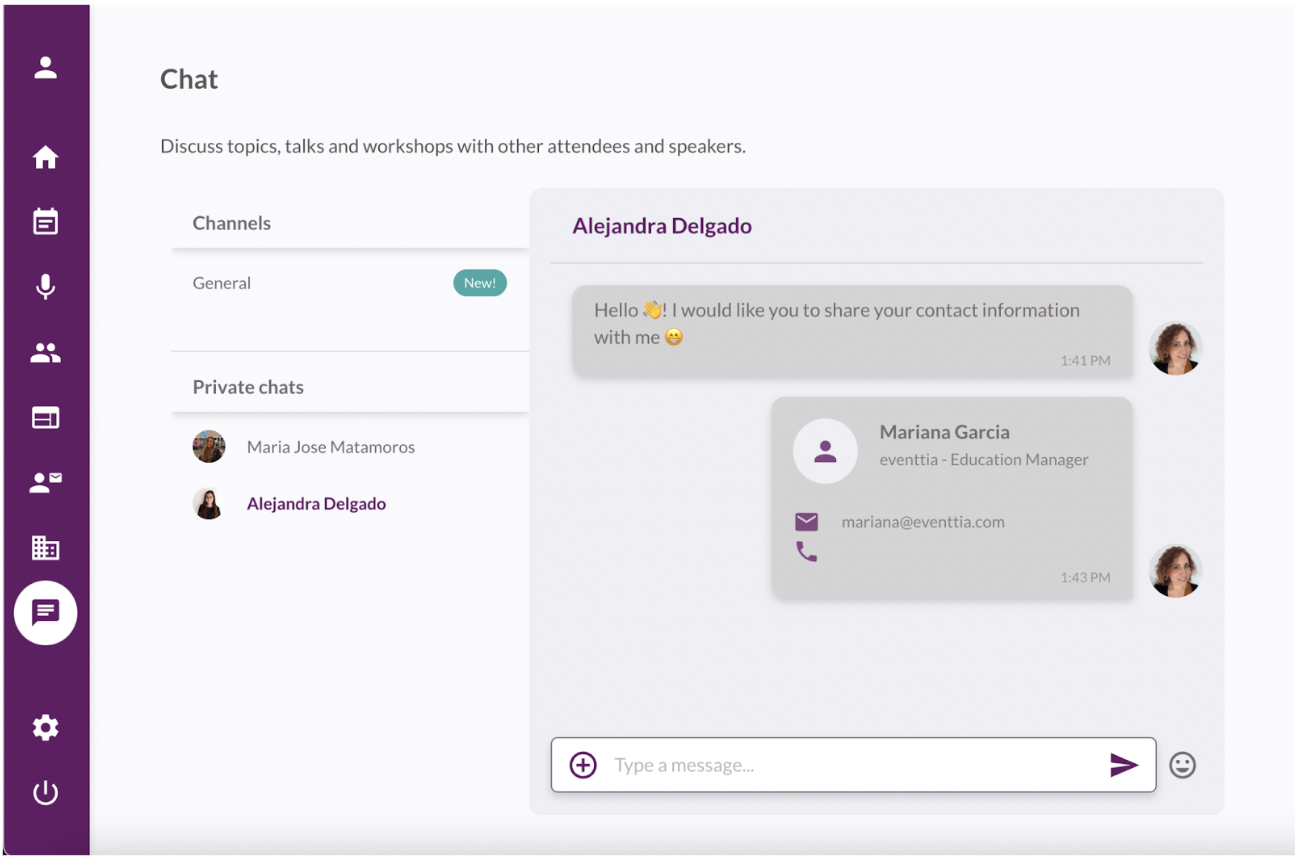Open the contact mail person icon
1300x858 pixels.
45,483
